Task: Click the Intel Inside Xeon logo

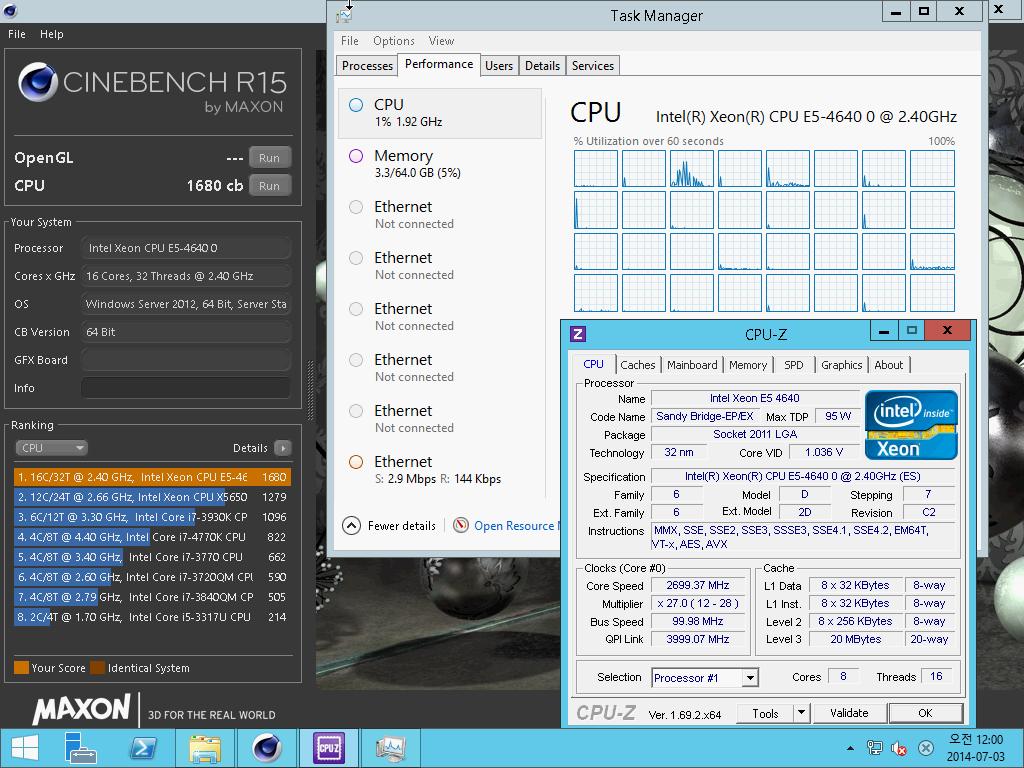Action: click(x=911, y=424)
